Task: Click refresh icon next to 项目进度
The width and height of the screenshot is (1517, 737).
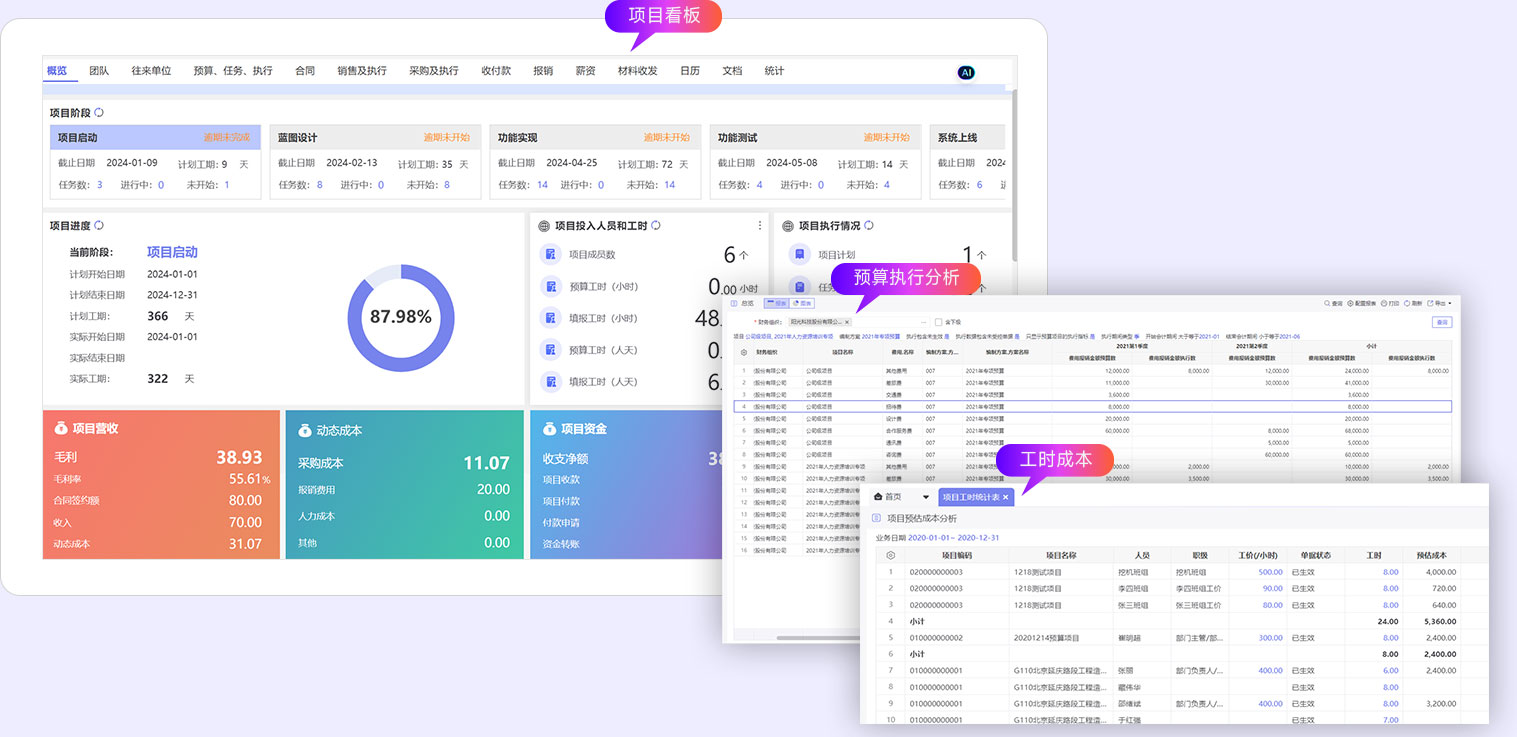Action: pos(98,226)
